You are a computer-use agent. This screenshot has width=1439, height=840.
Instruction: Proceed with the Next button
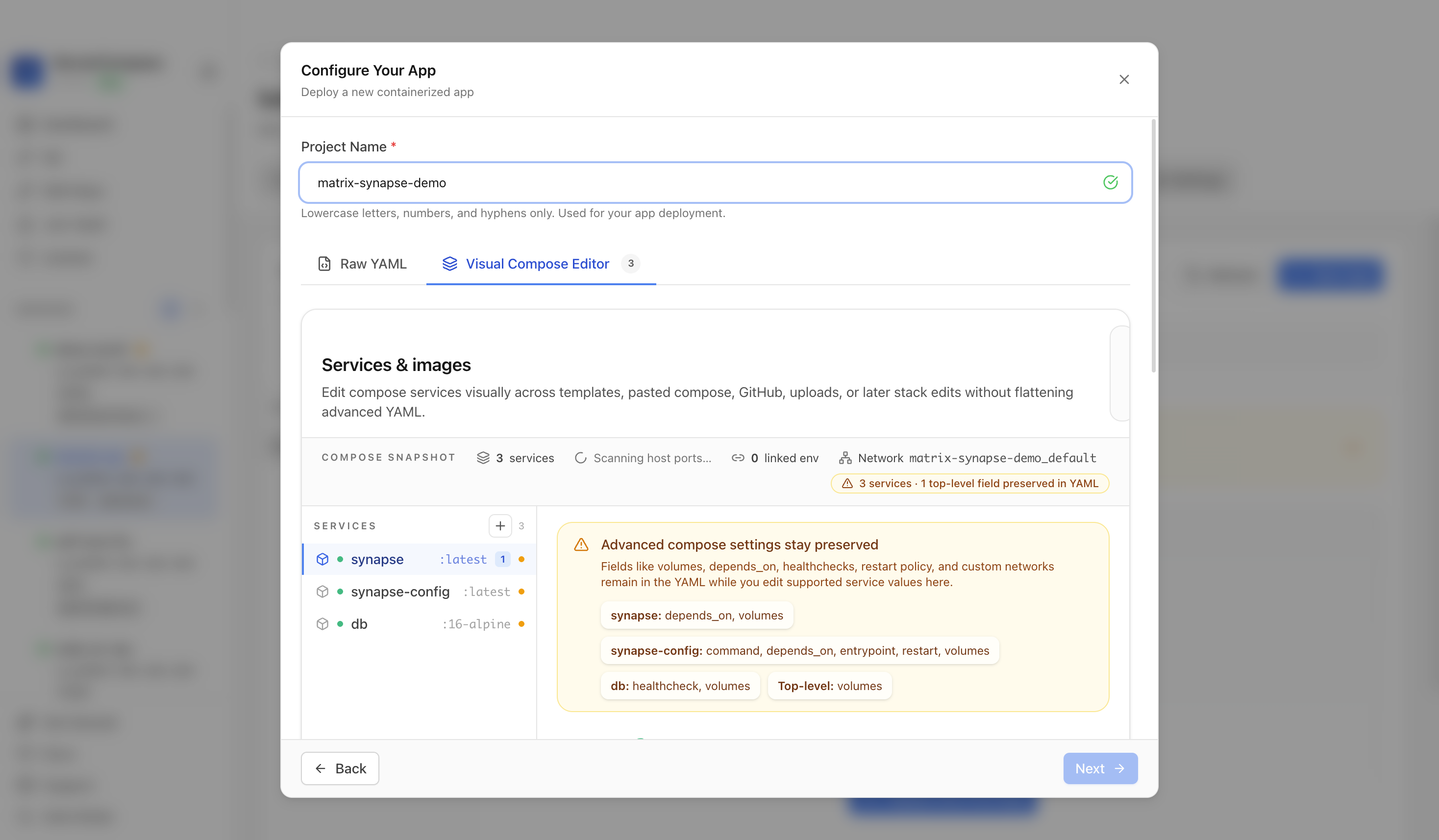(x=1100, y=768)
